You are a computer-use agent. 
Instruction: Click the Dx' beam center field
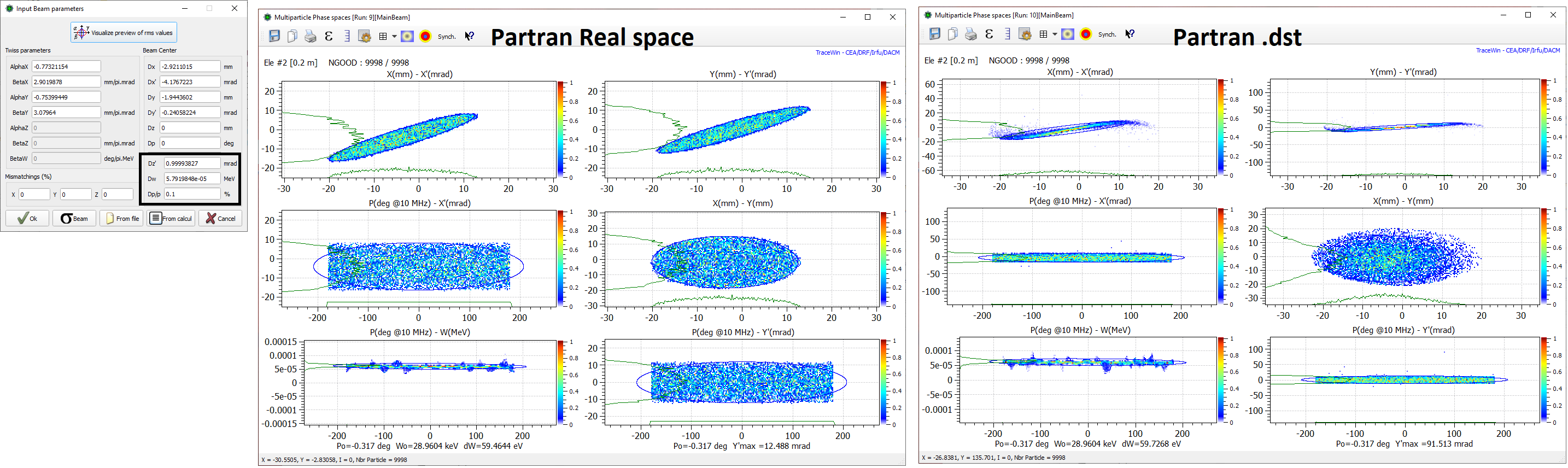coord(190,81)
